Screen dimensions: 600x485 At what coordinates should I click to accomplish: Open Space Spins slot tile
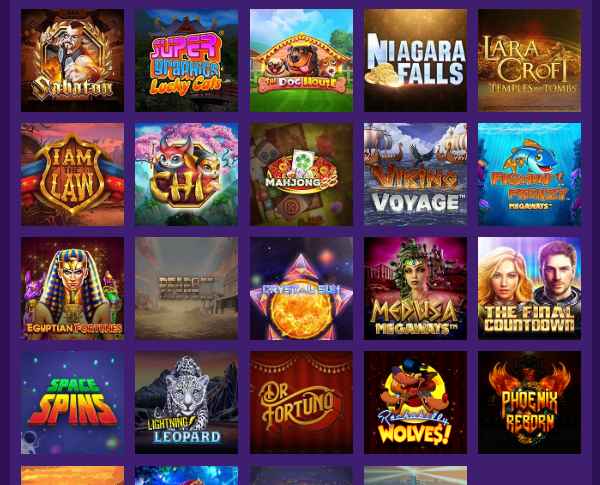pyautogui.click(x=72, y=403)
